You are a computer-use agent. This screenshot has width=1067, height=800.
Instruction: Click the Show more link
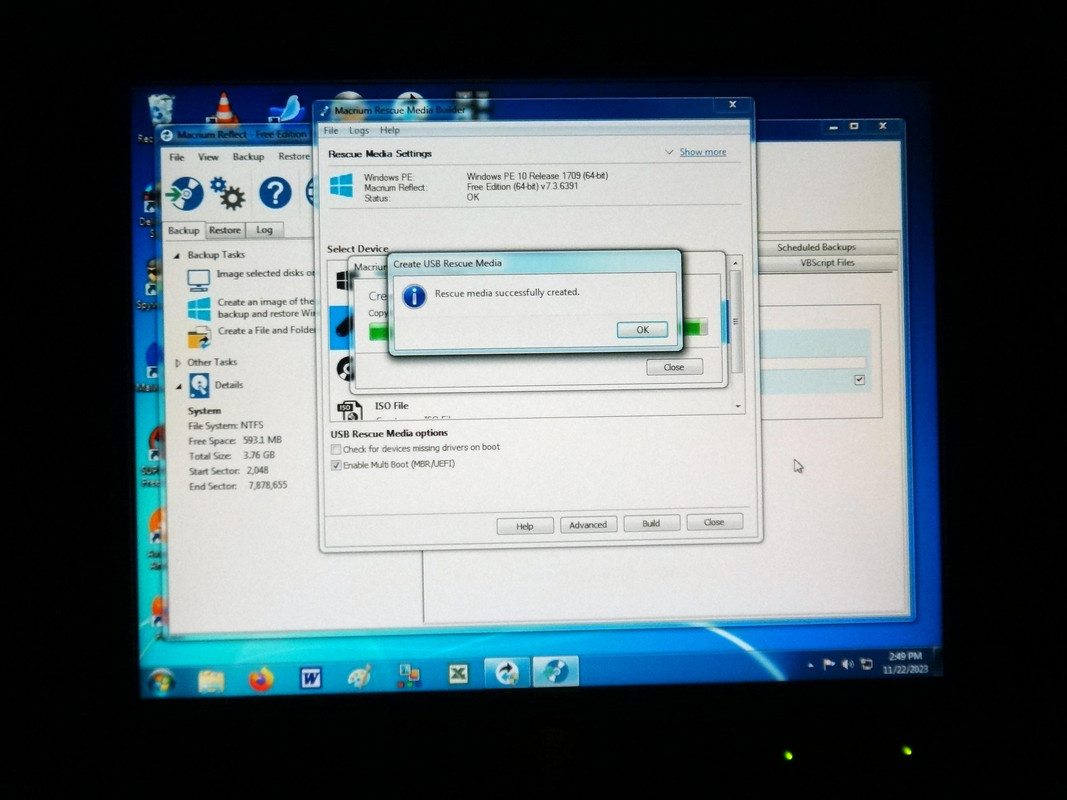click(x=702, y=152)
